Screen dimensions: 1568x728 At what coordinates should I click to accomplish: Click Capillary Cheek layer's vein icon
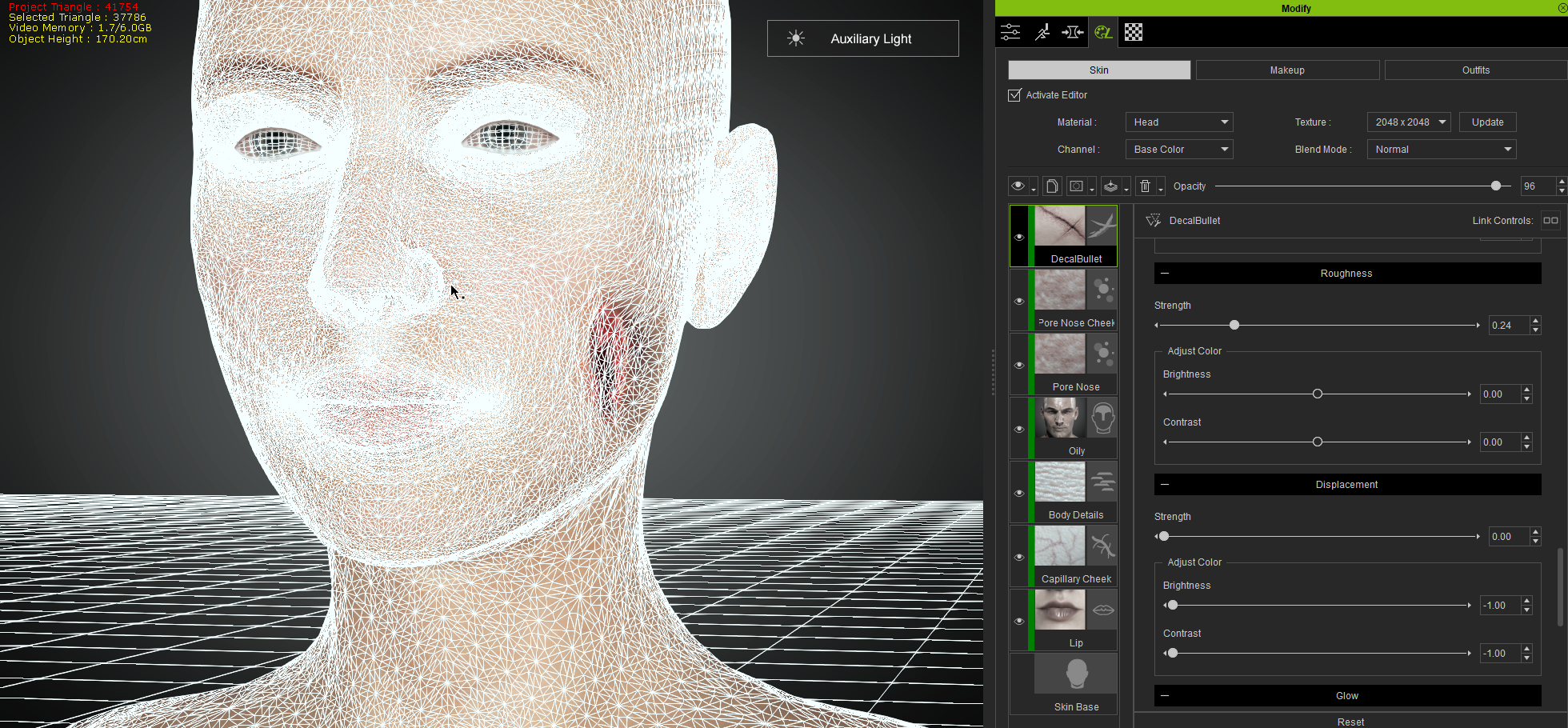pyautogui.click(x=1102, y=546)
